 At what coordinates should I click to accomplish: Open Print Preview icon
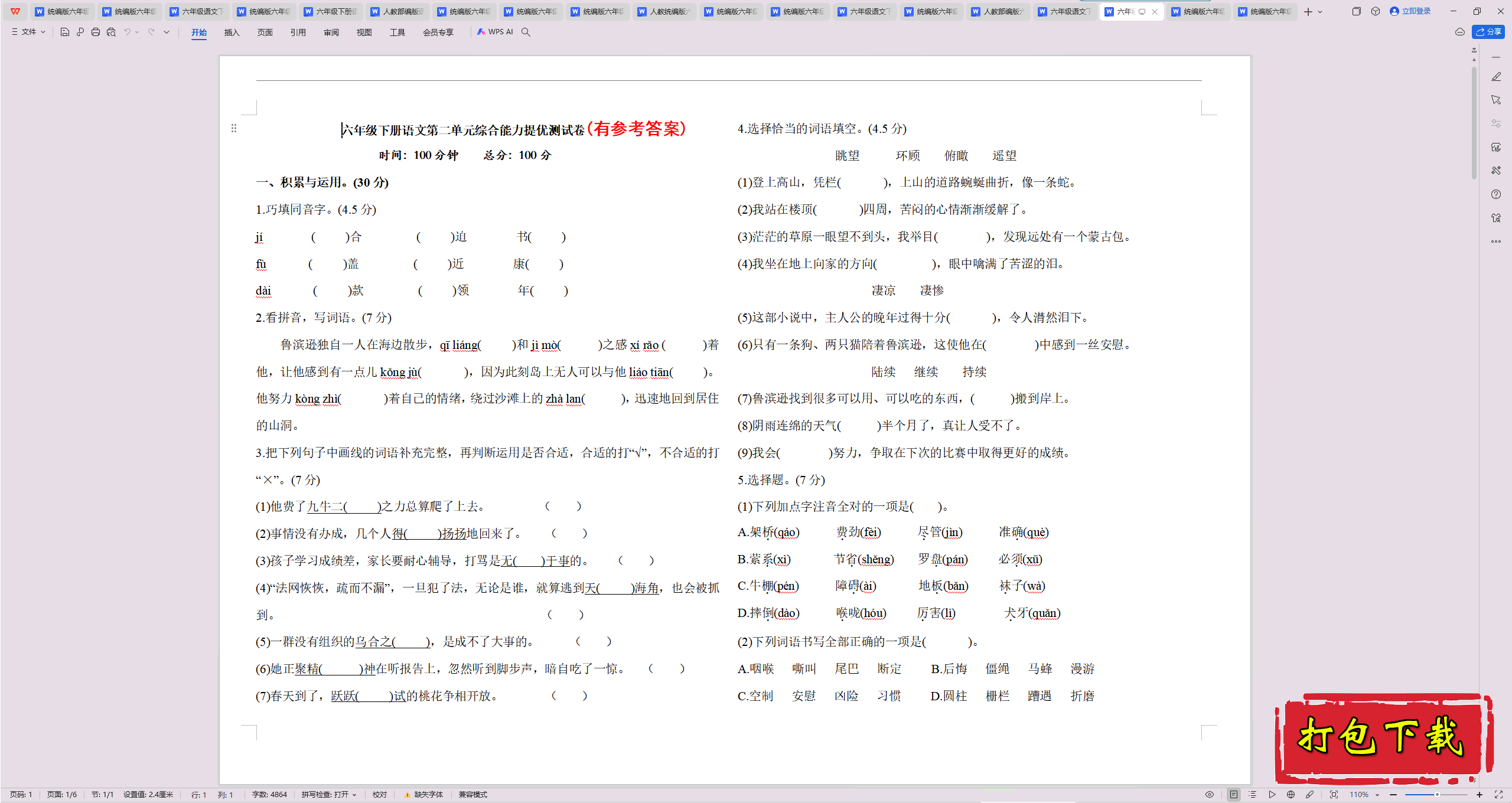pos(111,32)
